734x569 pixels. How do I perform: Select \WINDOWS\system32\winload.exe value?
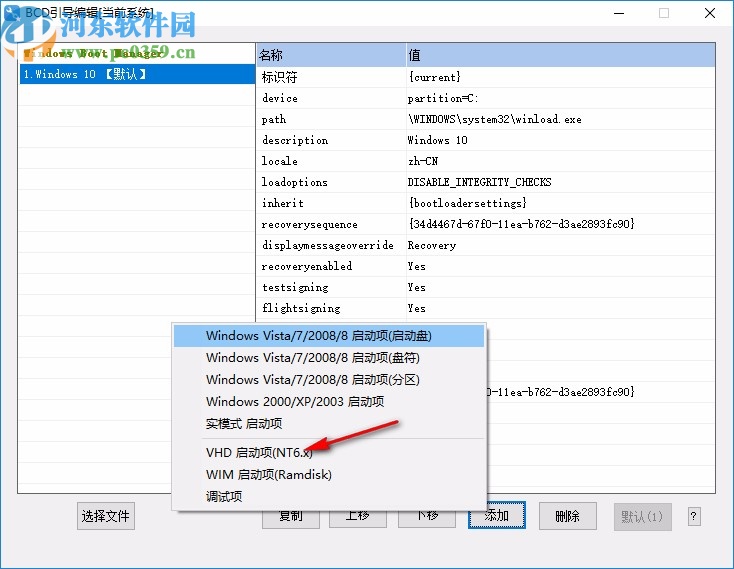pos(495,119)
